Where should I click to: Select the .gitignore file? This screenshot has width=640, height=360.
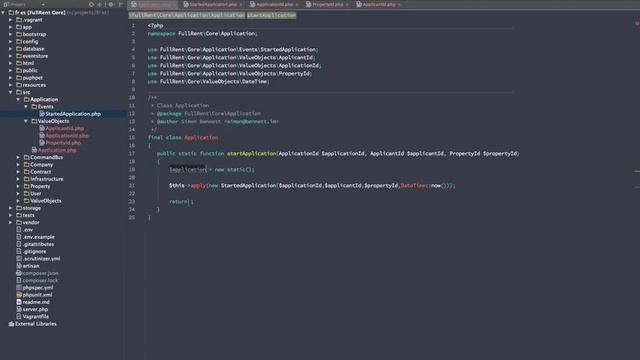(34, 251)
